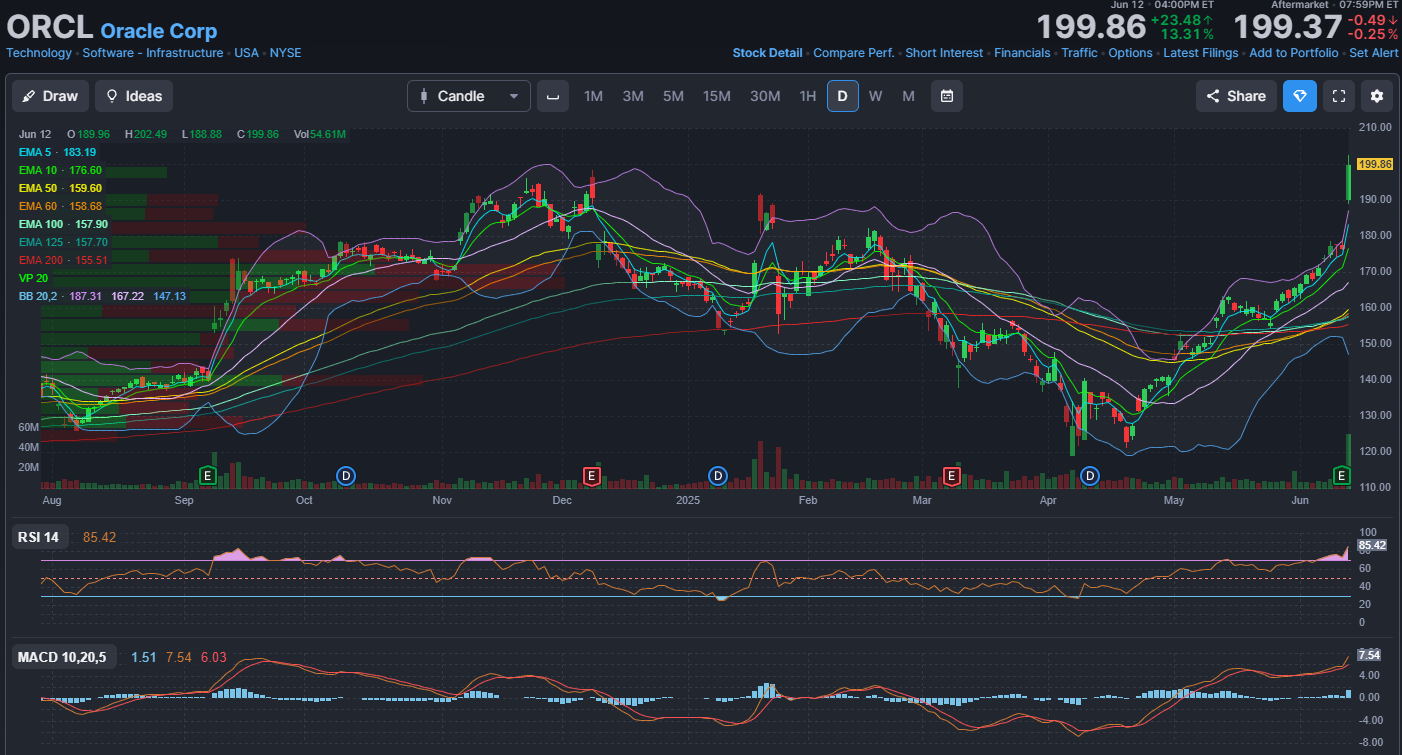Click the Technology sector link
The height and width of the screenshot is (755, 1402).
tap(39, 53)
